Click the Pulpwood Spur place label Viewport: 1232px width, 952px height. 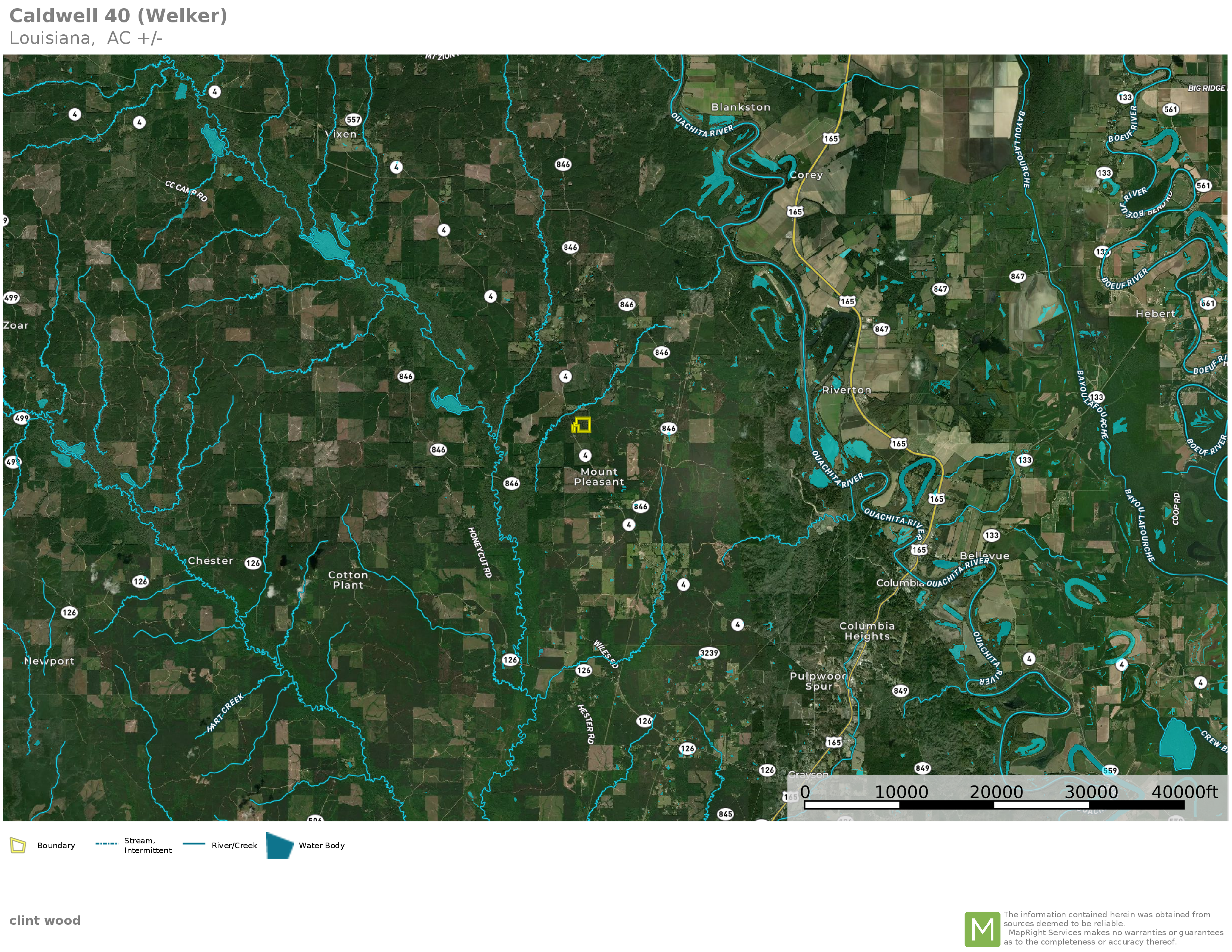click(x=819, y=681)
